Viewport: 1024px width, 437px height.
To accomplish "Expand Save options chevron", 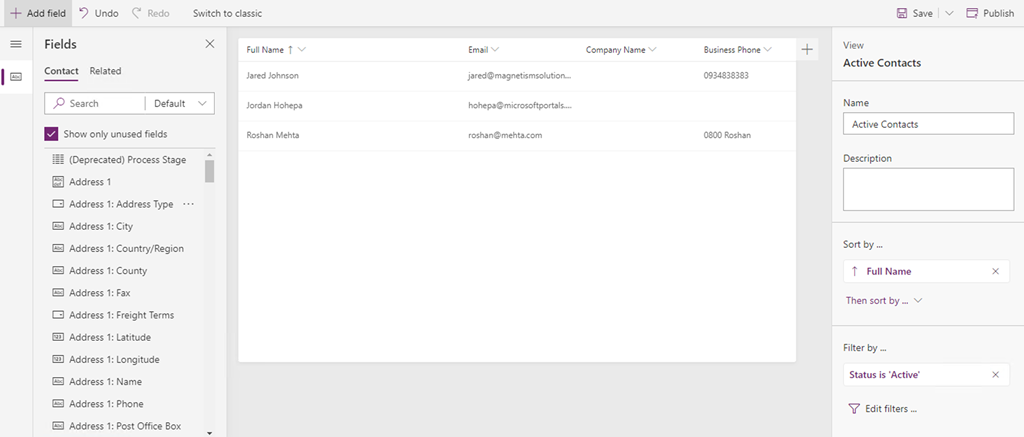I will click(949, 13).
